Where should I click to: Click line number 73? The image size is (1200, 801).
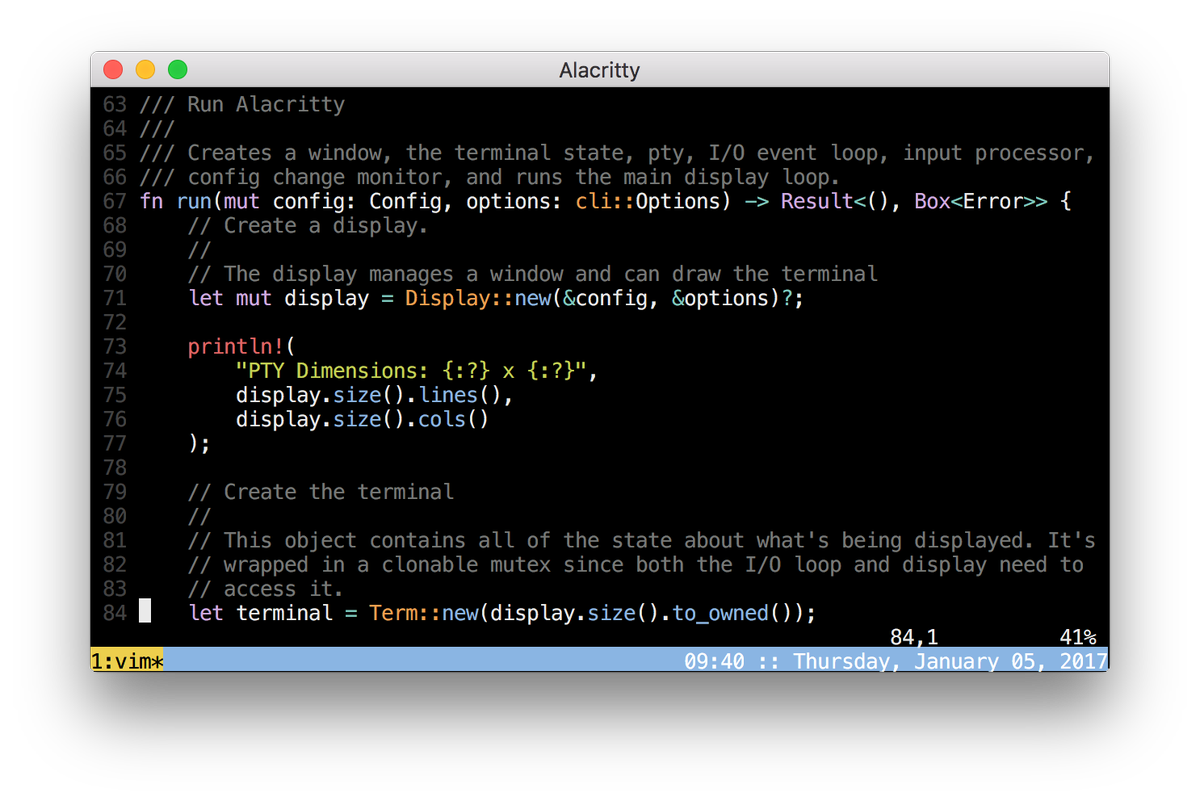pyautogui.click(x=115, y=347)
